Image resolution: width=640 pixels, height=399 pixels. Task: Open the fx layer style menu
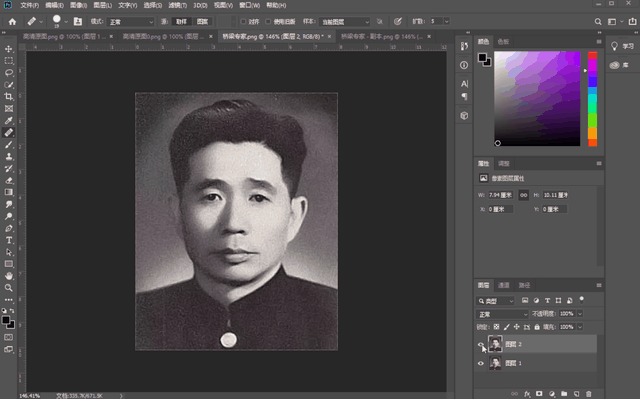tap(527, 394)
